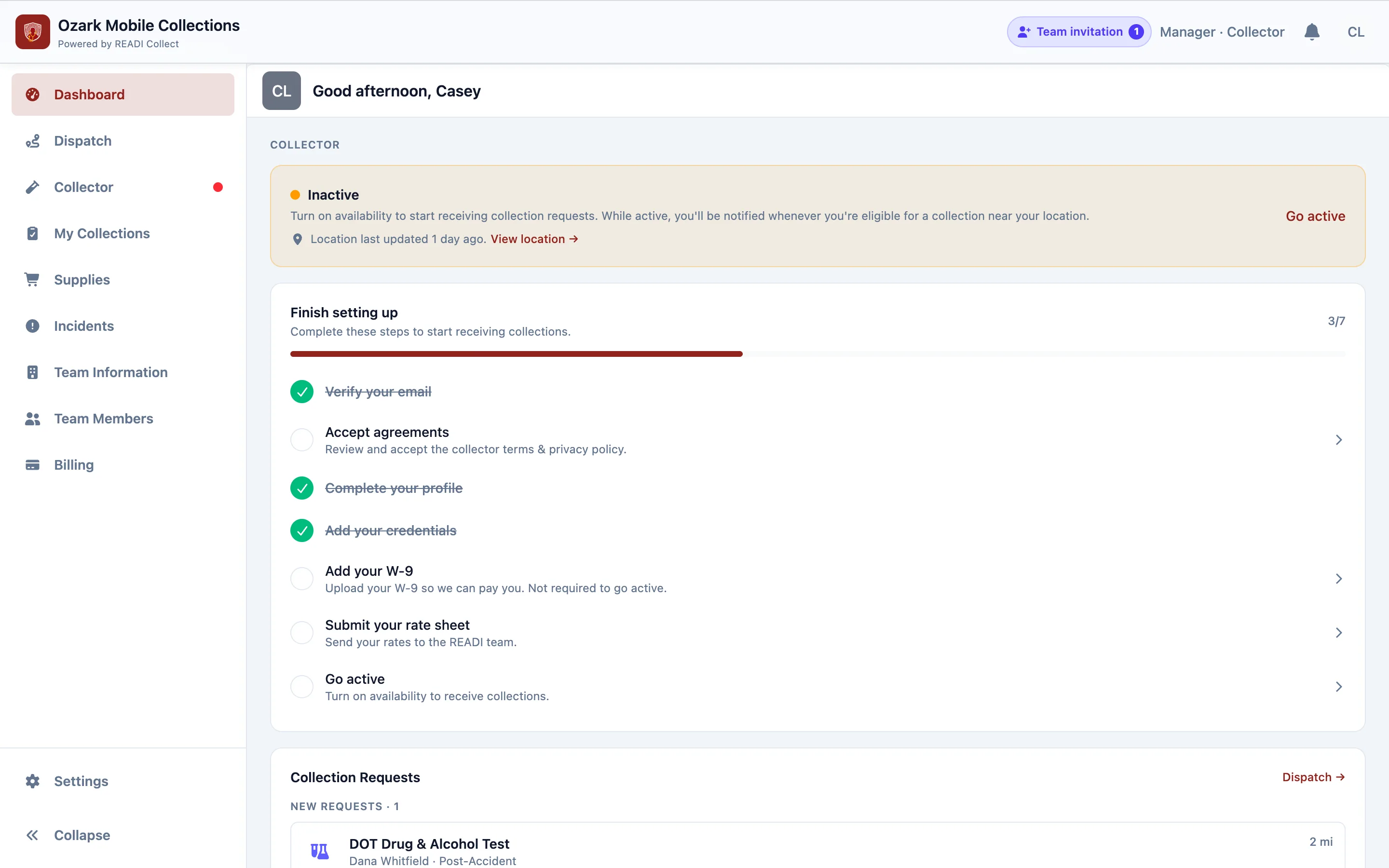Click the Good afternoon, Casey heading
This screenshot has width=1389, height=868.
pos(396,91)
